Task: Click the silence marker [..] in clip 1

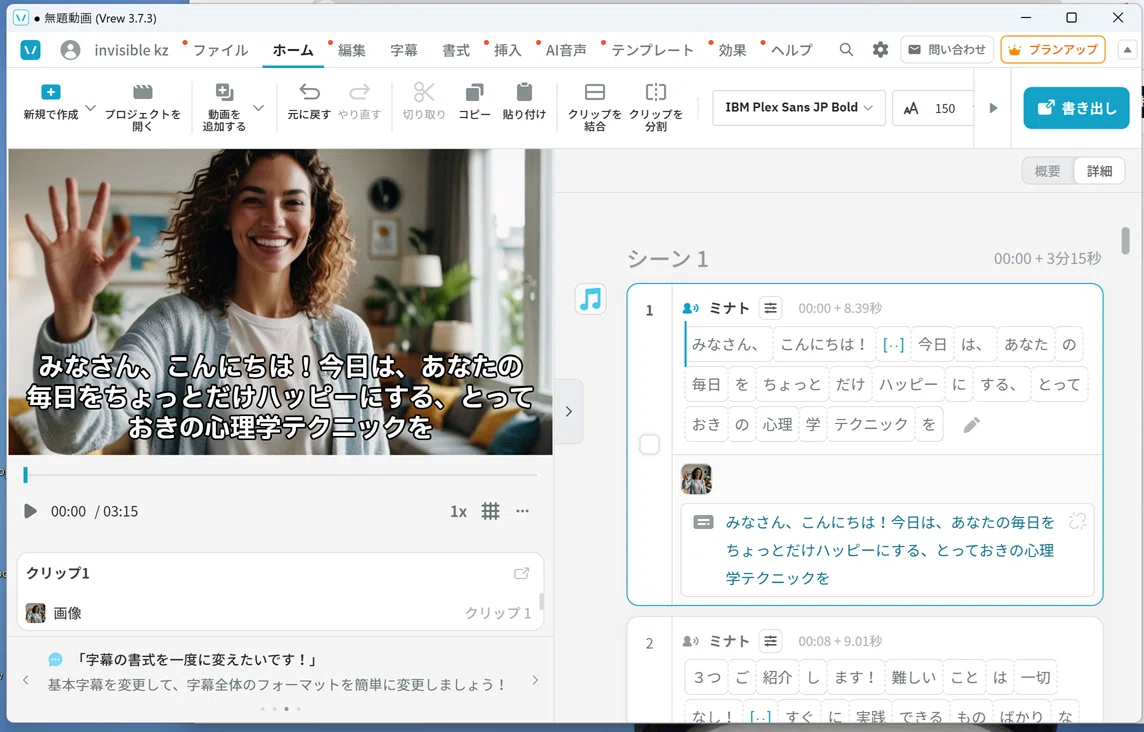Action: point(893,344)
